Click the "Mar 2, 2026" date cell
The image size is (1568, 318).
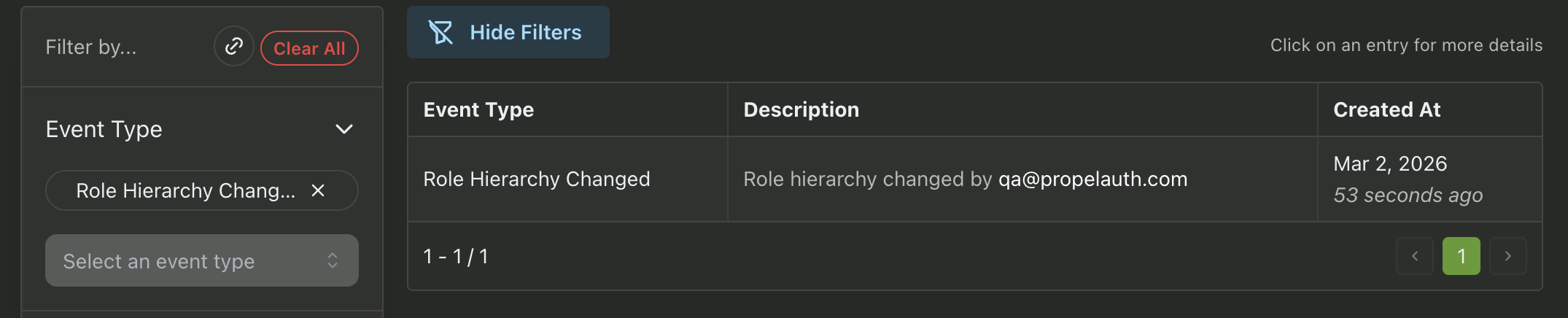click(1390, 163)
